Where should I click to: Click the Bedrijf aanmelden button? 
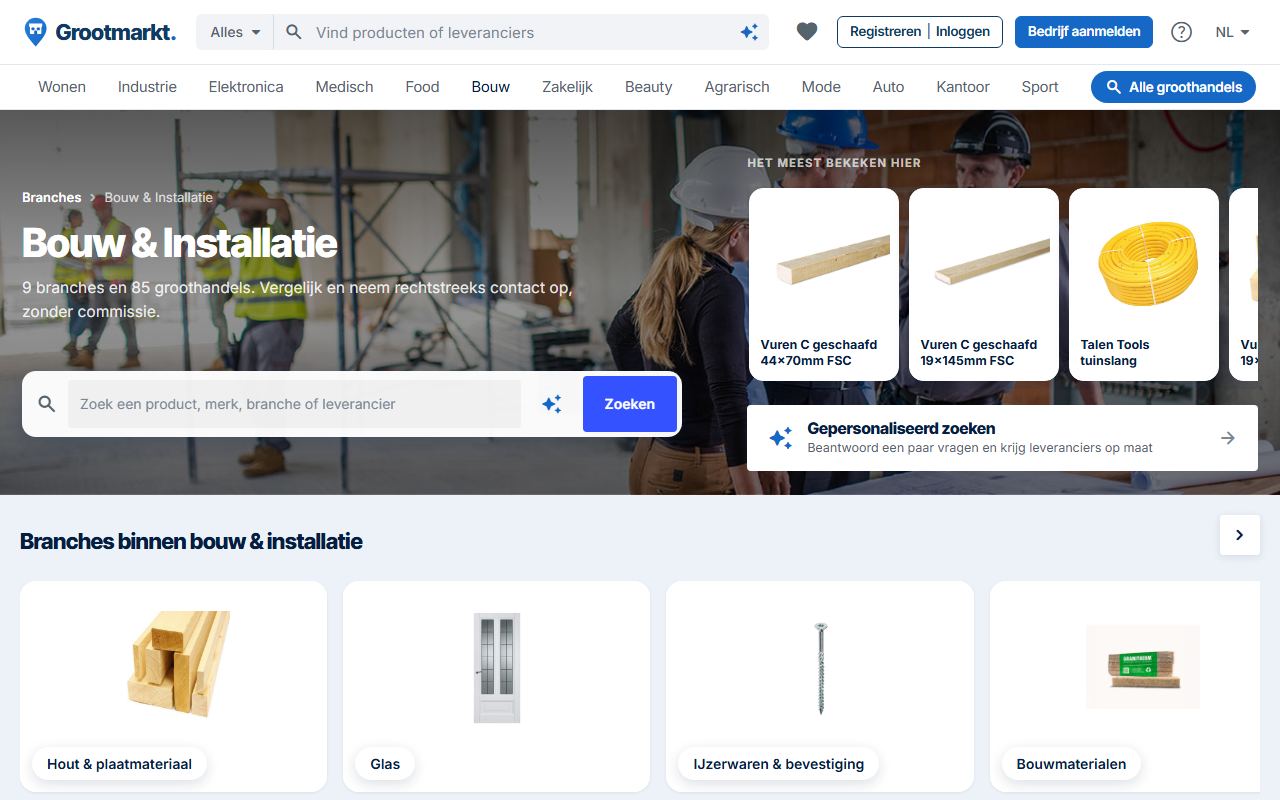tap(1084, 32)
